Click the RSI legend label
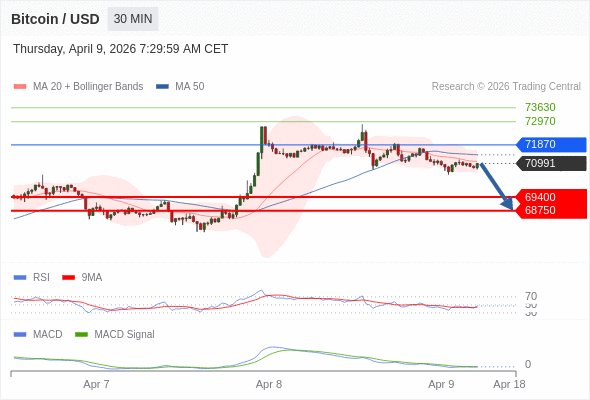 pos(41,278)
